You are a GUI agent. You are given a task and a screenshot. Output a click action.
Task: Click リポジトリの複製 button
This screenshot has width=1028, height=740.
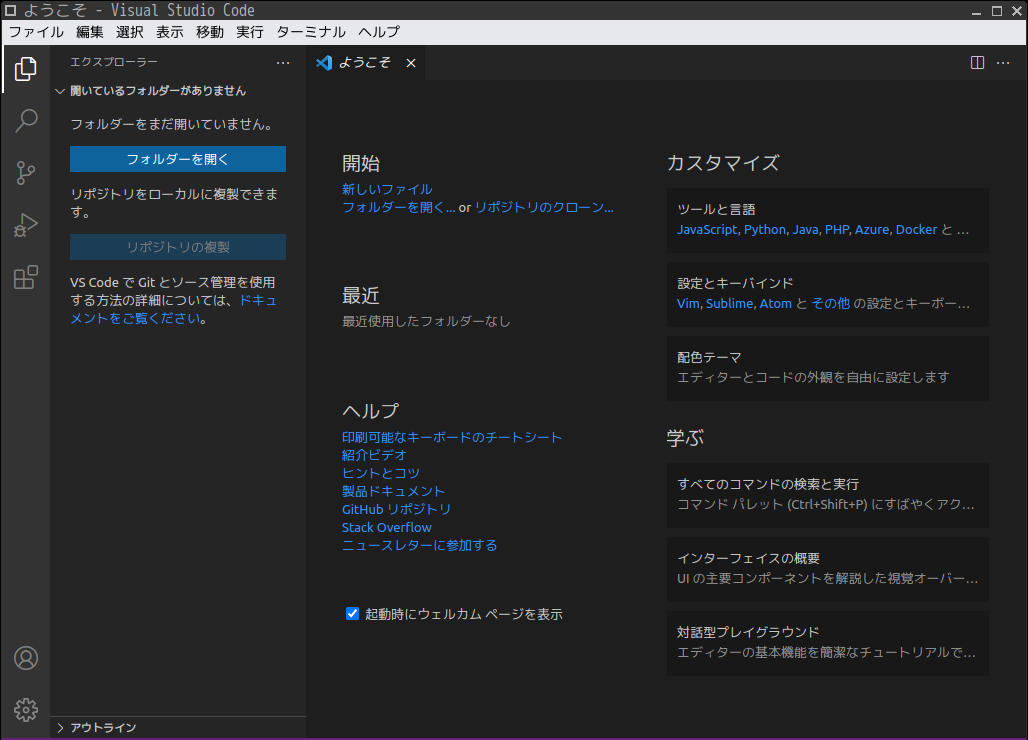tap(178, 247)
